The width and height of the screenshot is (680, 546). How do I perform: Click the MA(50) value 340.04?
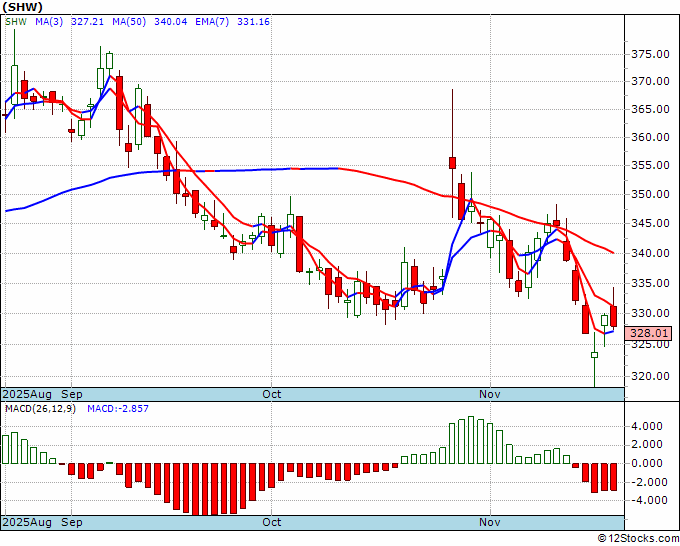click(x=170, y=22)
